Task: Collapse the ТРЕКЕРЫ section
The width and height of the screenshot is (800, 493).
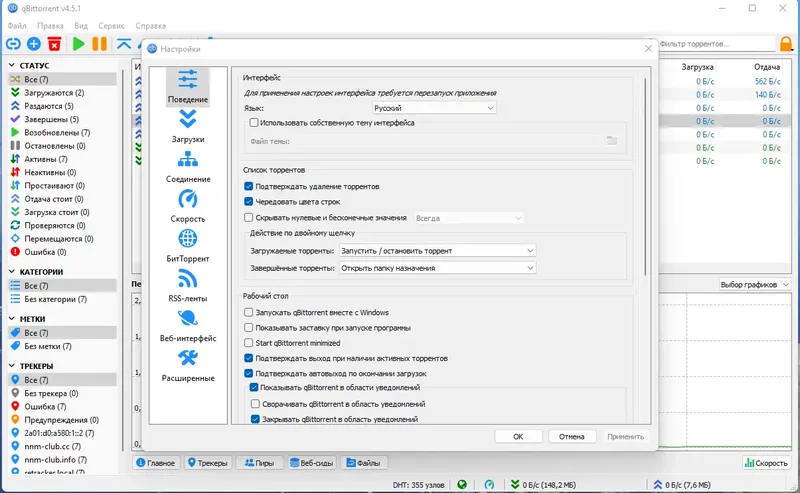Action: (x=12, y=366)
